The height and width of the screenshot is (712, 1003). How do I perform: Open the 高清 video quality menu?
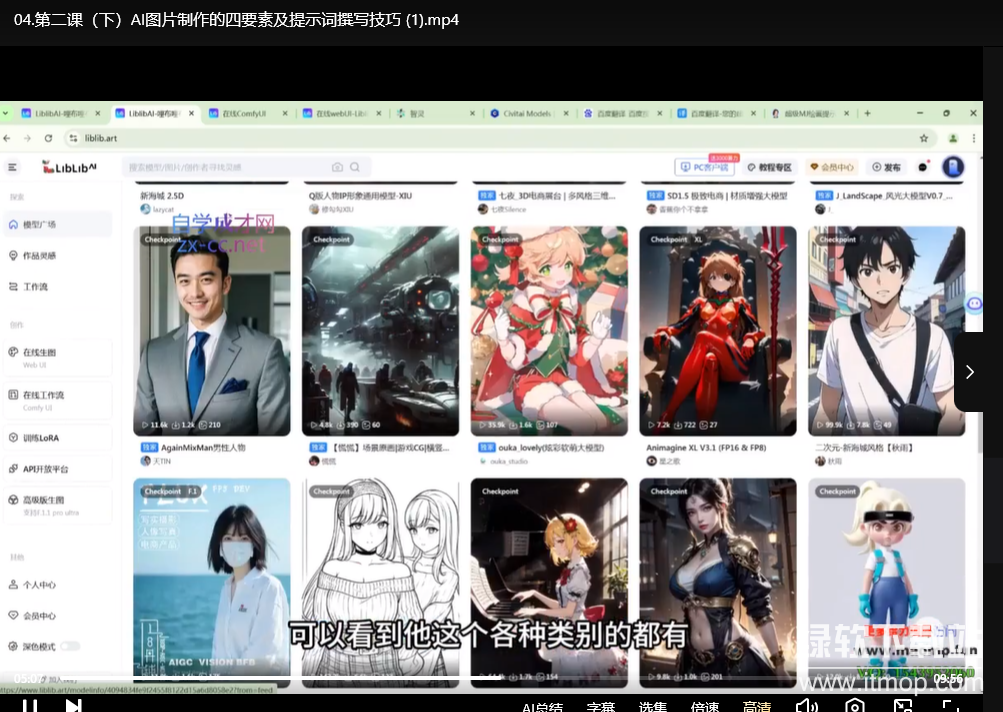(x=757, y=706)
